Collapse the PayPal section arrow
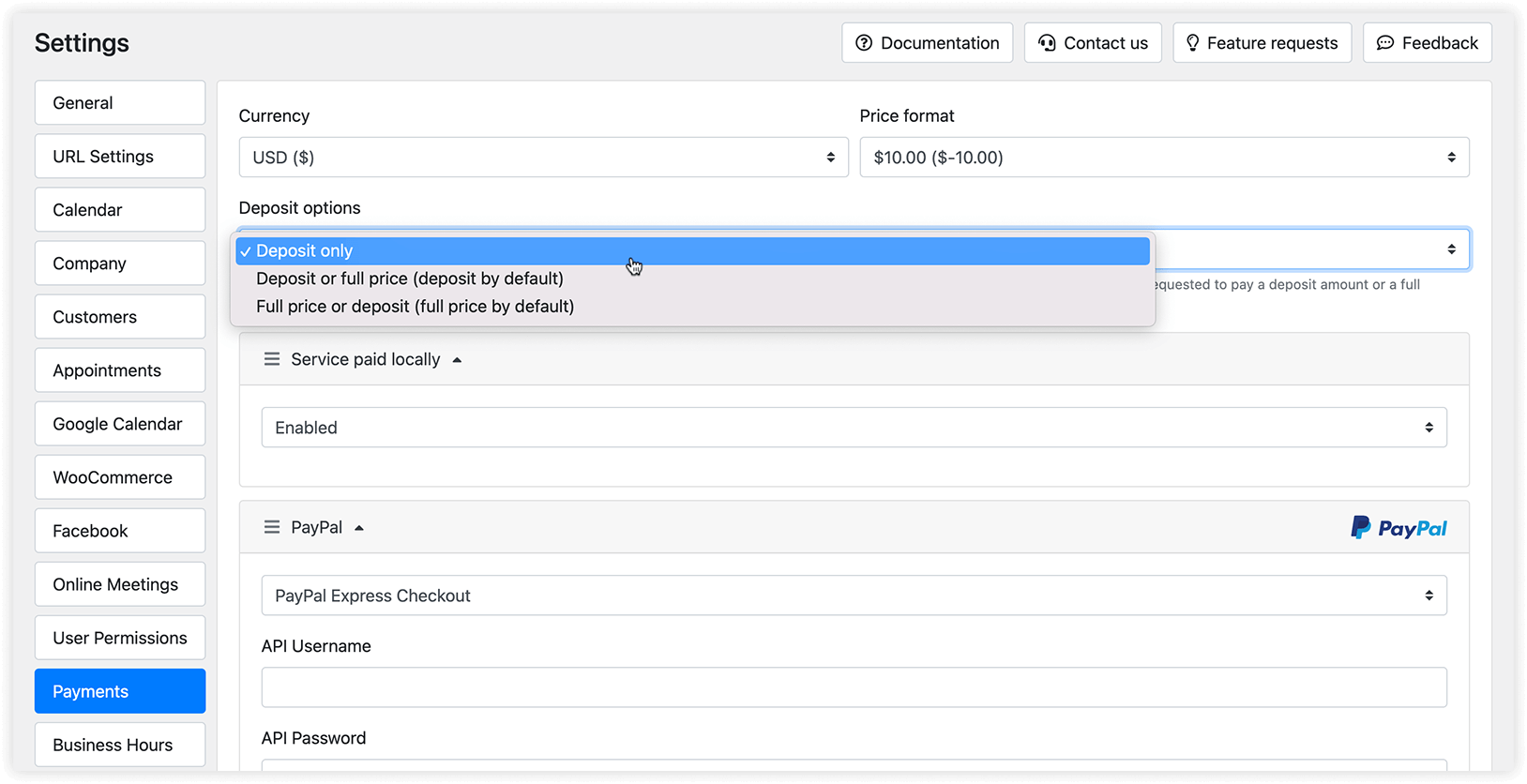 pyautogui.click(x=359, y=528)
